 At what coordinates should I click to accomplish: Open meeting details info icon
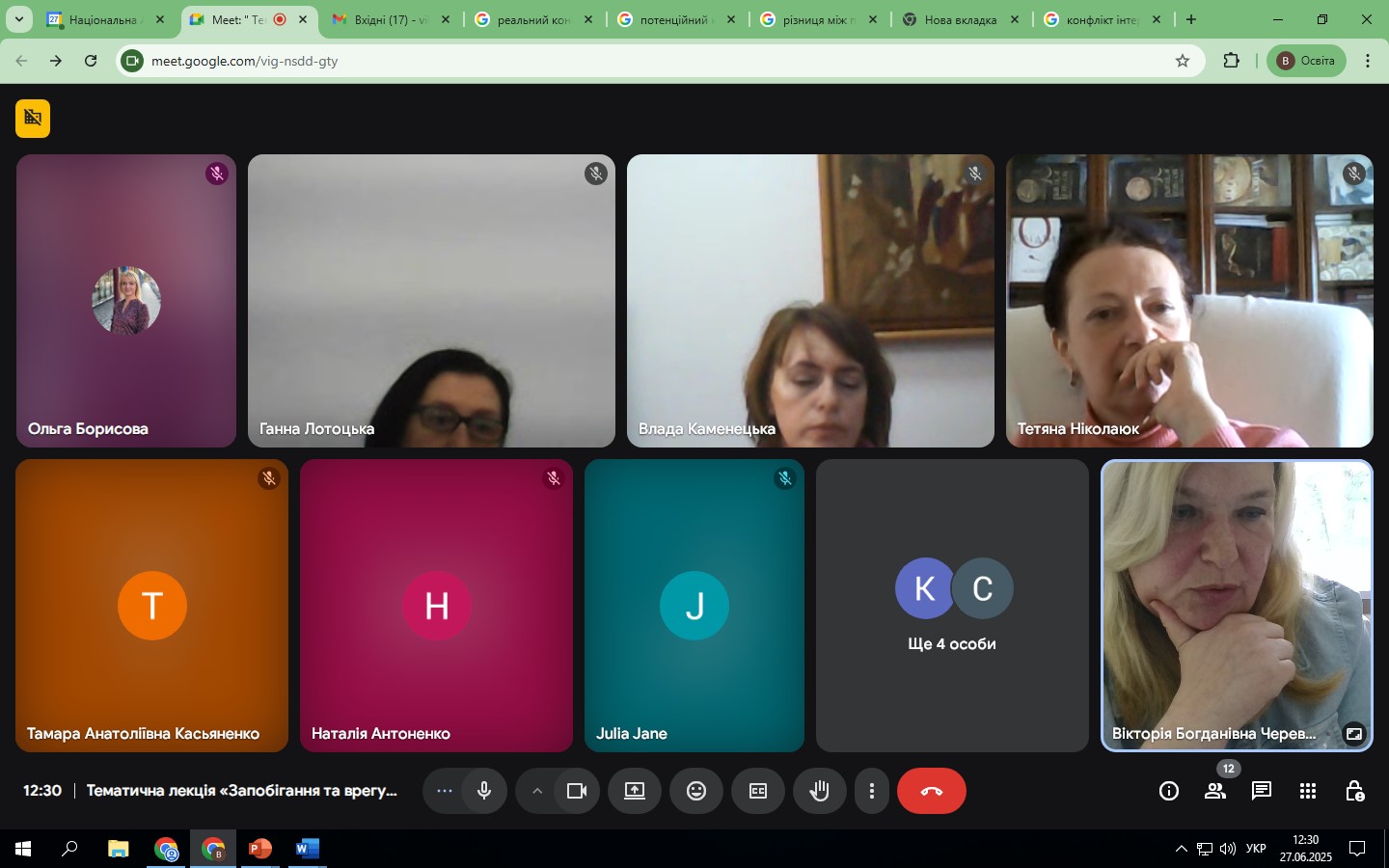point(1168,791)
